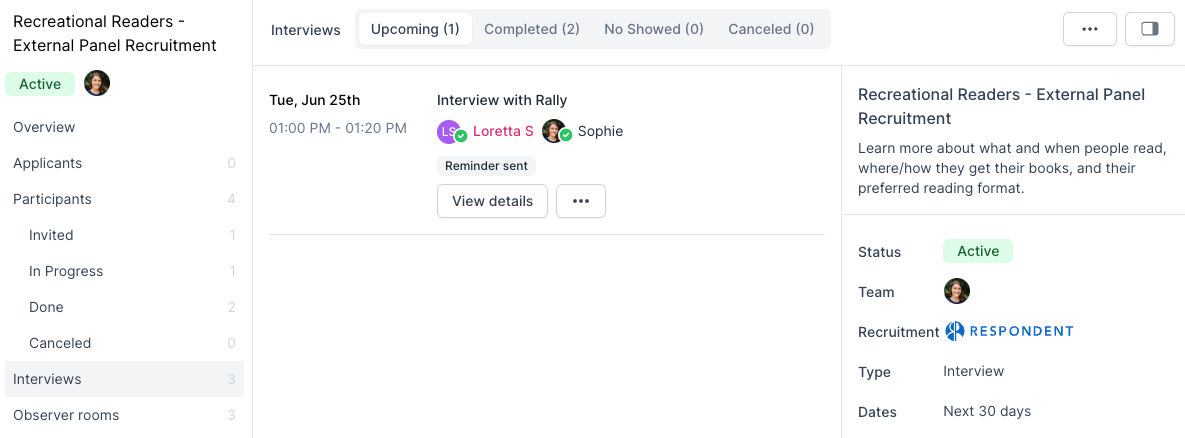Click the View details button
The image size is (1185, 438).
point(492,201)
